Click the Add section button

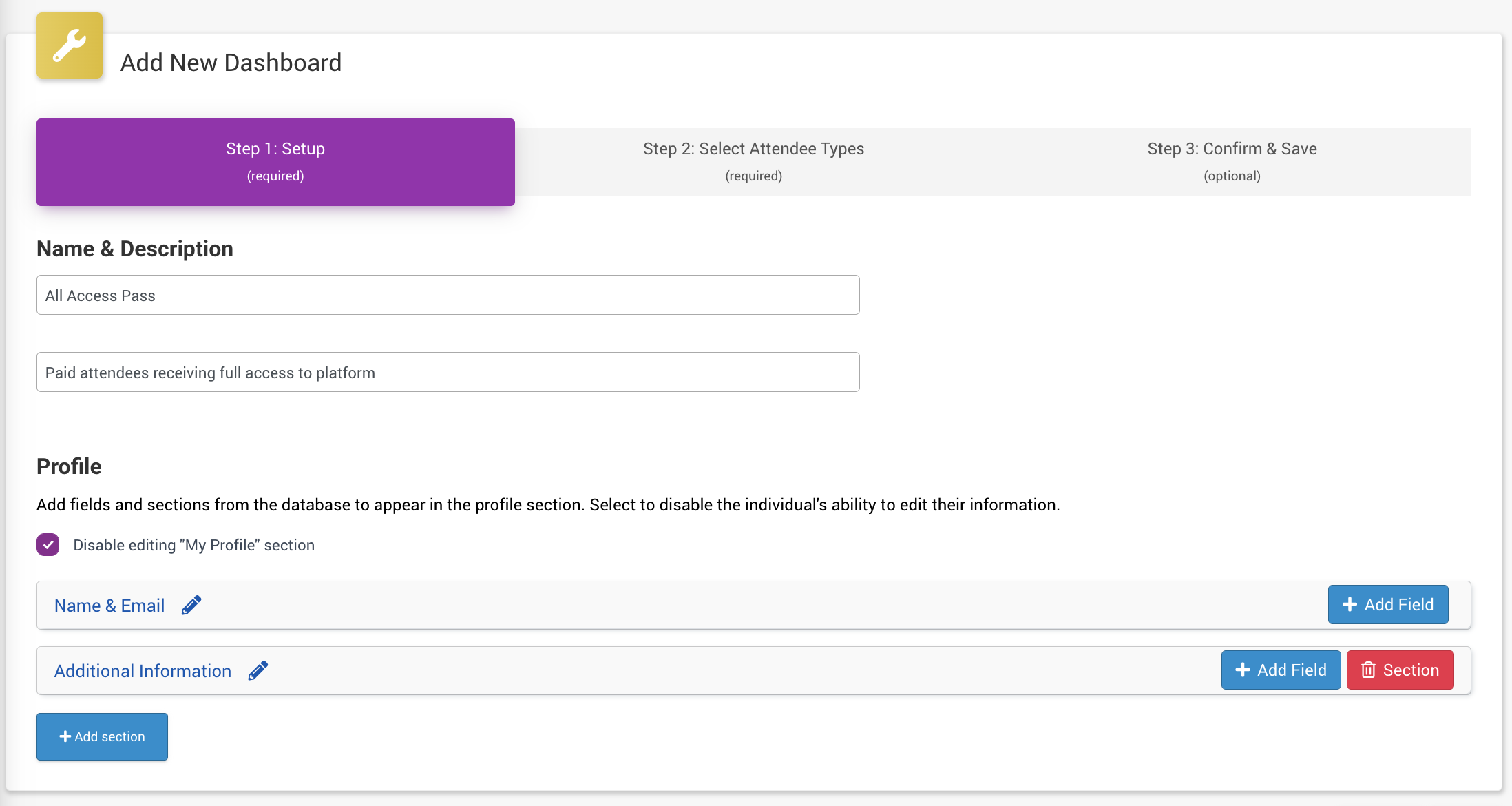click(x=102, y=736)
